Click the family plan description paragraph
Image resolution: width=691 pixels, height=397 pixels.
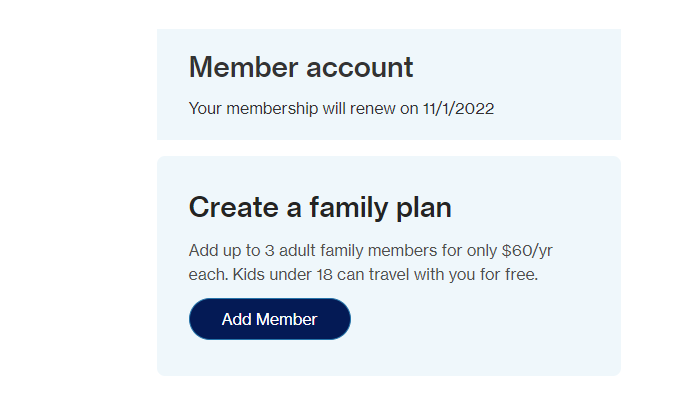(371, 263)
